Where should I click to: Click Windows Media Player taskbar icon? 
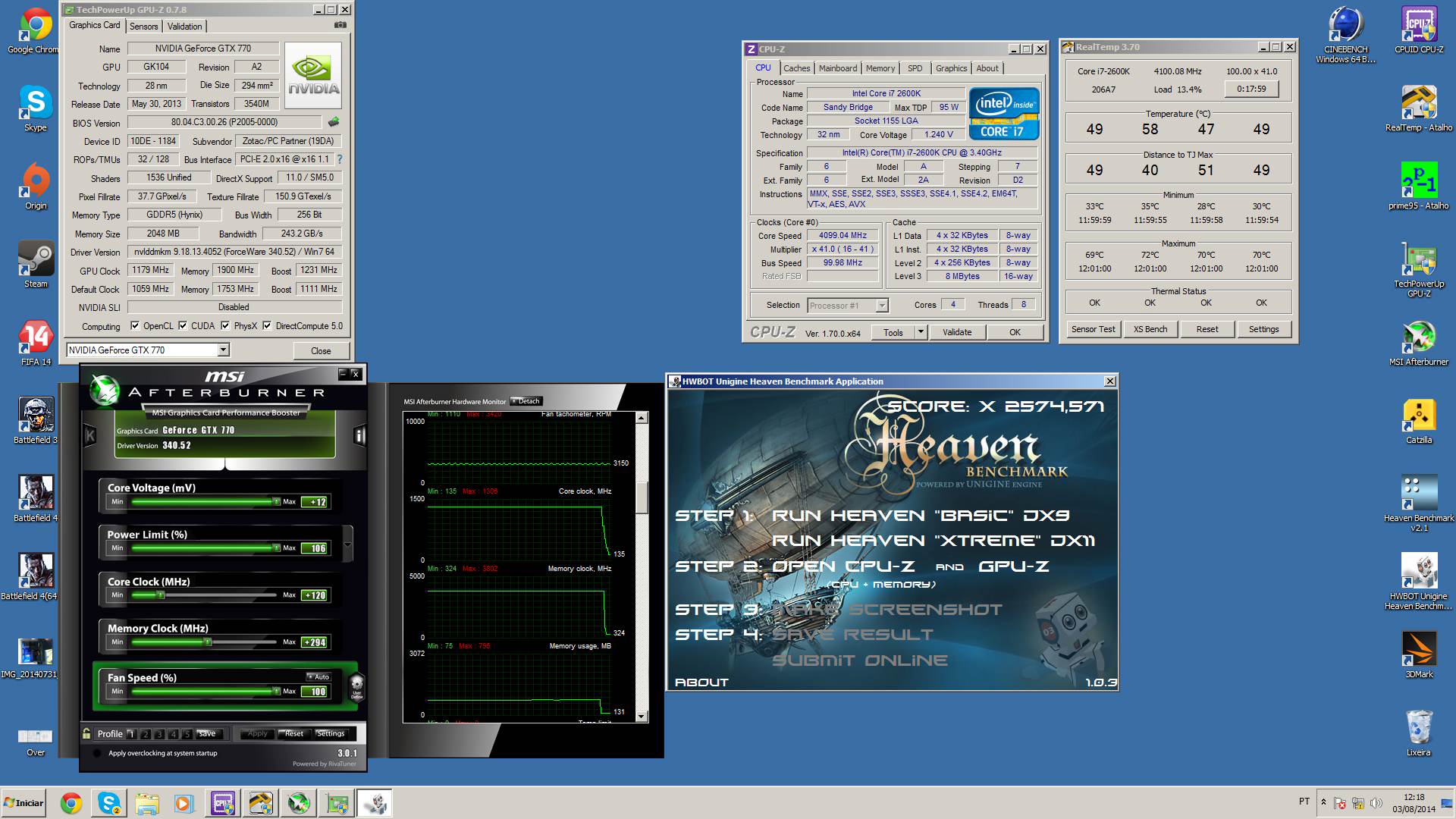click(x=184, y=803)
